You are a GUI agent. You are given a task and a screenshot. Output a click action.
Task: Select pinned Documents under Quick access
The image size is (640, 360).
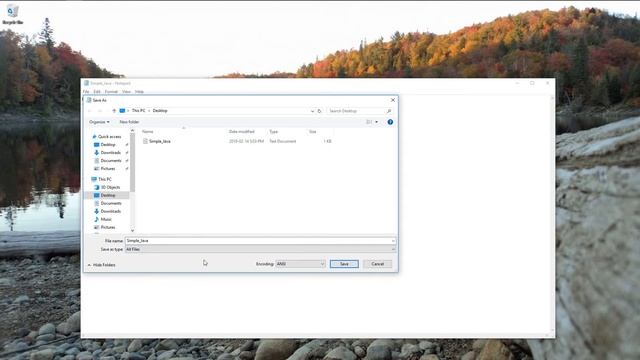pos(111,161)
